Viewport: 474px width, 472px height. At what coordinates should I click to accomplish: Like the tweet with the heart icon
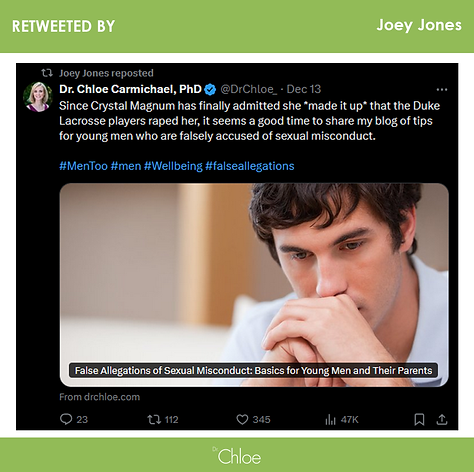coord(242,419)
